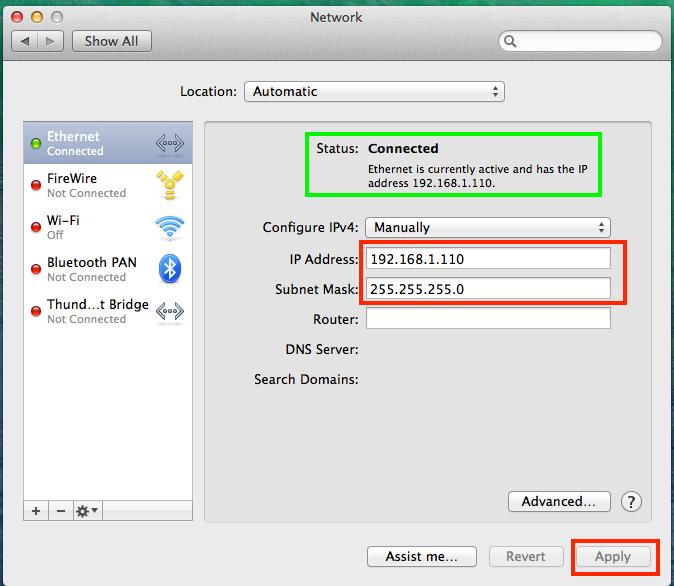Select Thund...t Bridge in service list

pos(108,311)
